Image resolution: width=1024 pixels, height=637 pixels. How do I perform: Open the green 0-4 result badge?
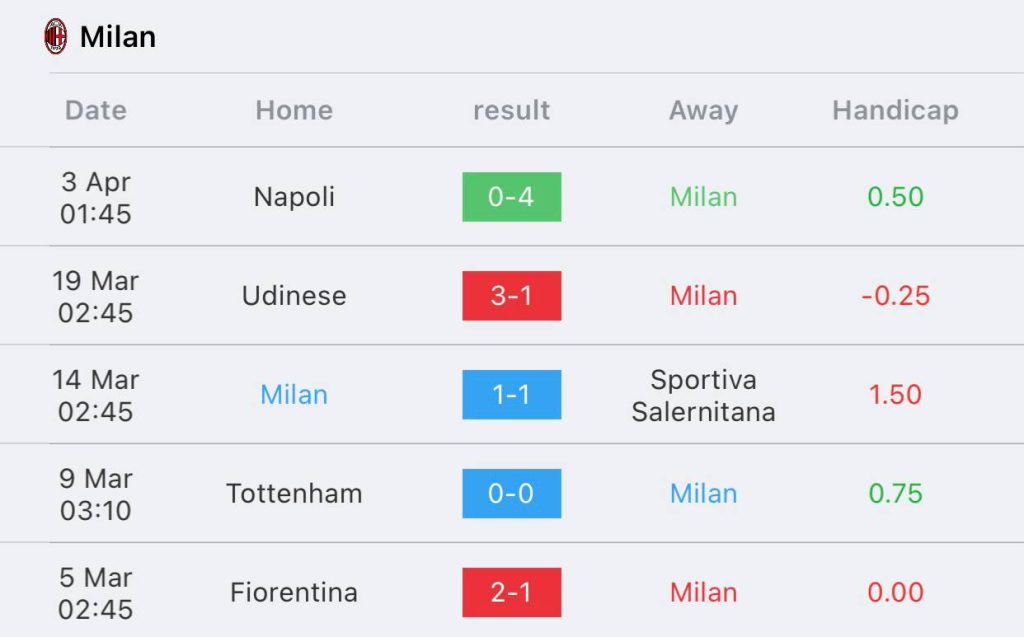(x=511, y=197)
